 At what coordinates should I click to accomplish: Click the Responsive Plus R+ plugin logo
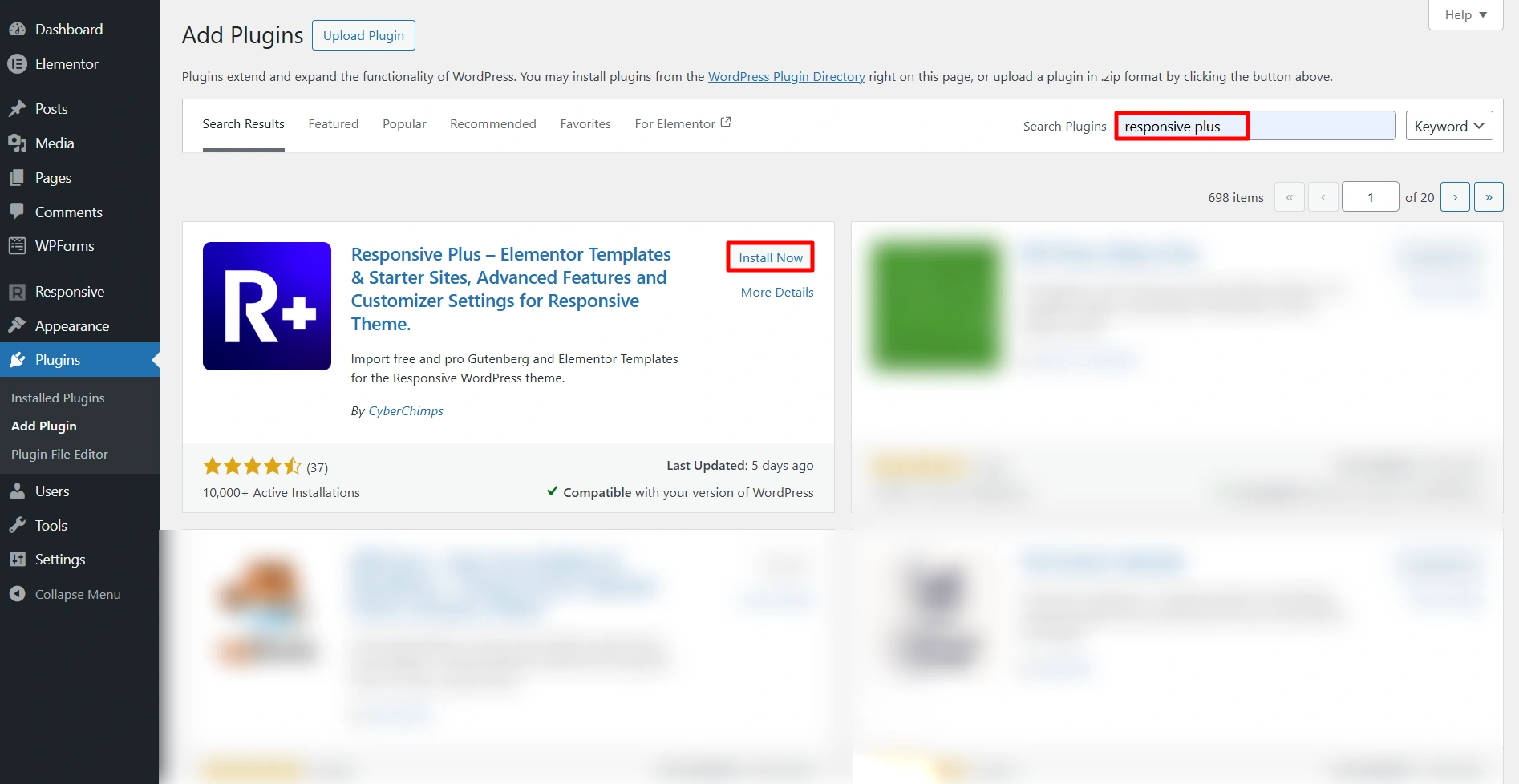pos(267,306)
